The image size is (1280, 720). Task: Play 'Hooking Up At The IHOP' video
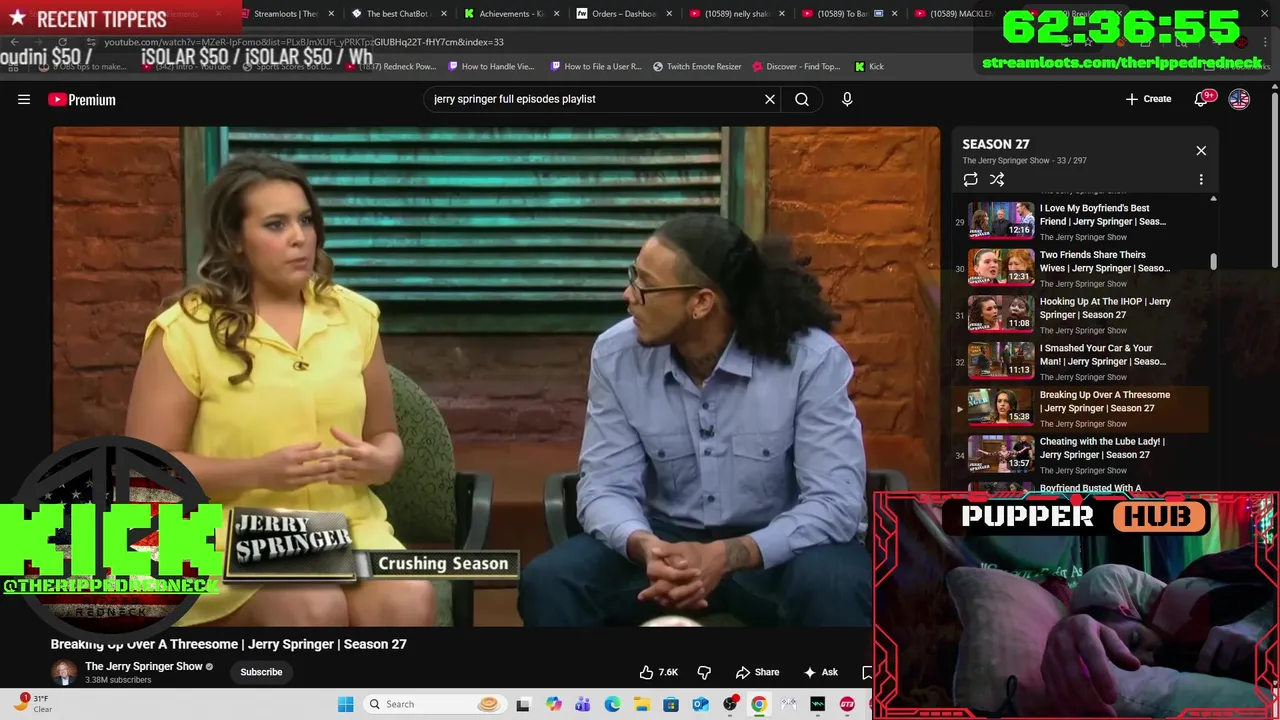click(x=1083, y=314)
